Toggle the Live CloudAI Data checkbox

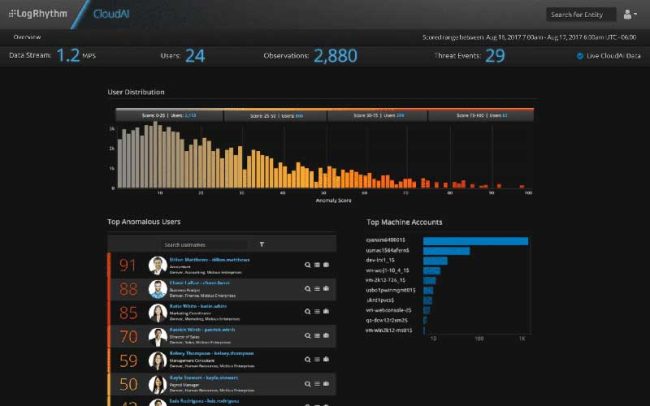(x=580, y=56)
